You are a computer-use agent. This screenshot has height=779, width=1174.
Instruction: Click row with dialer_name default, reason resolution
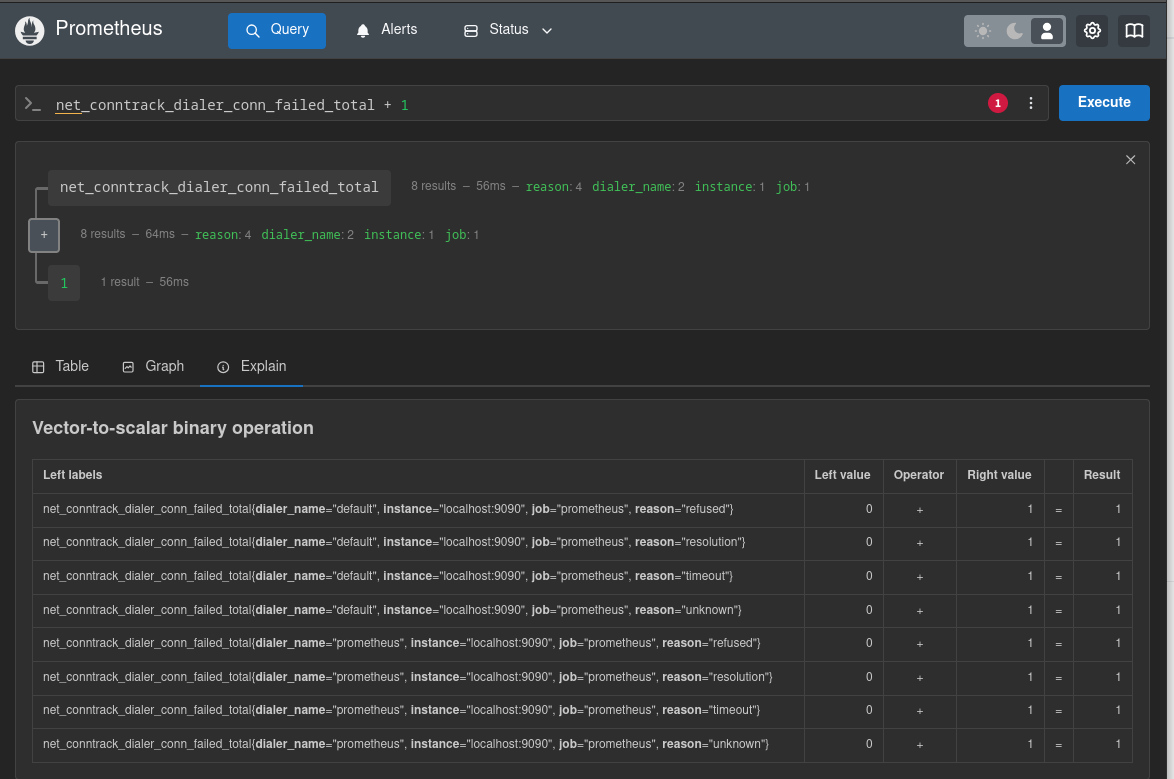coord(582,542)
